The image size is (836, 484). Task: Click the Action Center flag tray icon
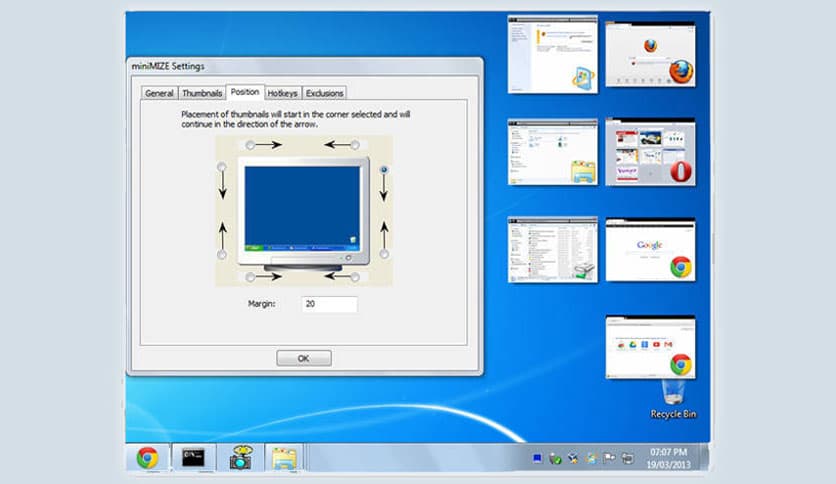pyautogui.click(x=609, y=458)
